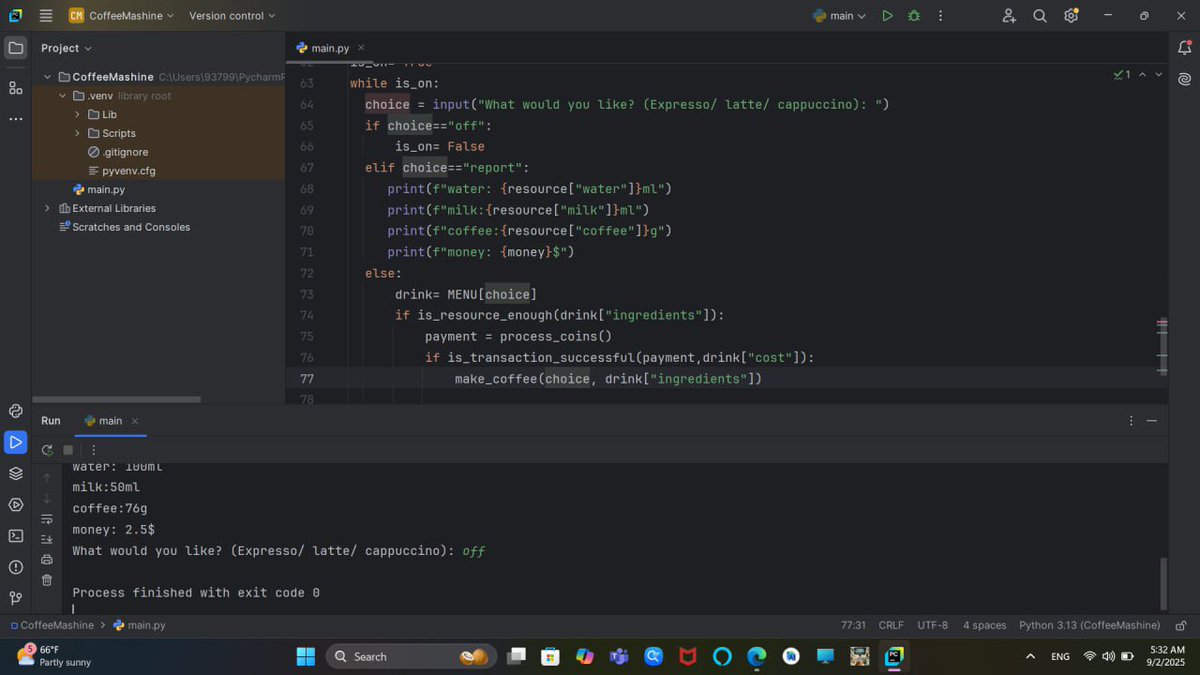This screenshot has height=675, width=1200.
Task: Toggle the read-only lock in the status bar
Action: click(x=1181, y=625)
